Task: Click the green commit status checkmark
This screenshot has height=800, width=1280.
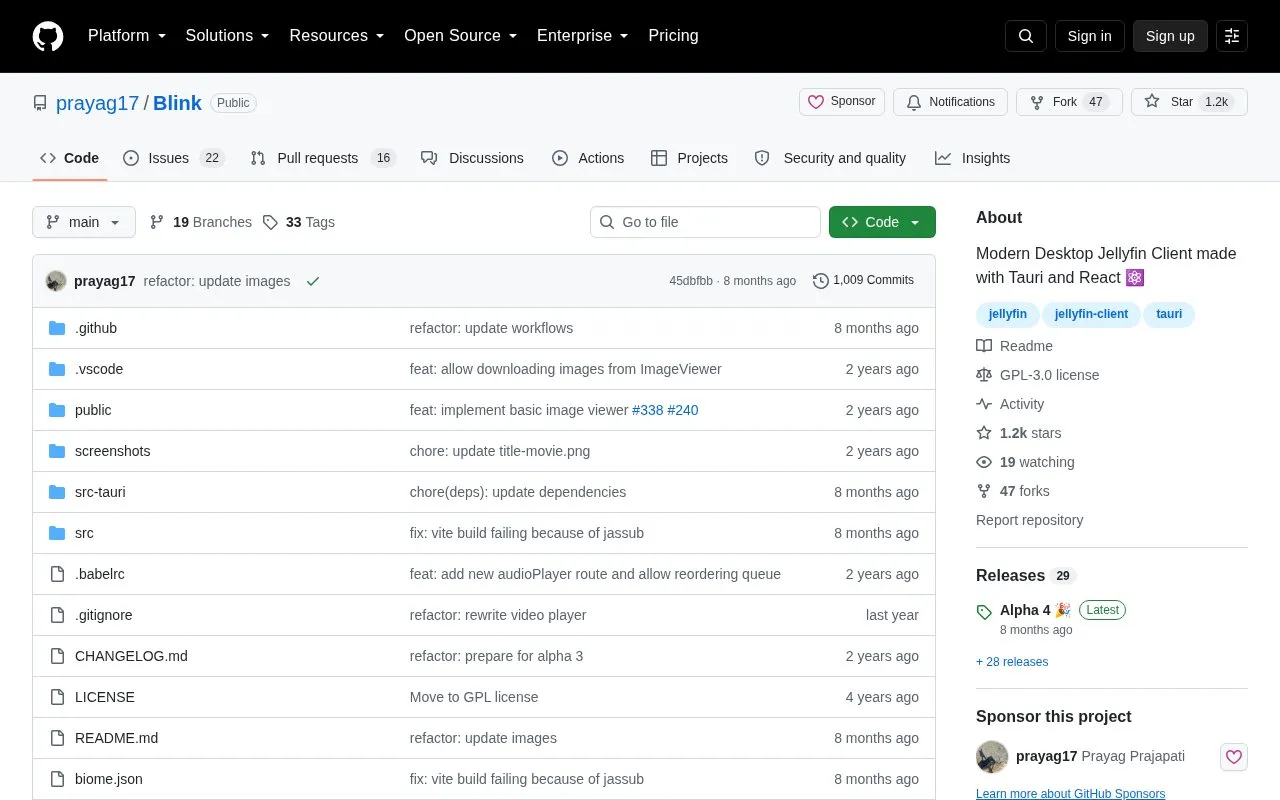Action: click(313, 281)
